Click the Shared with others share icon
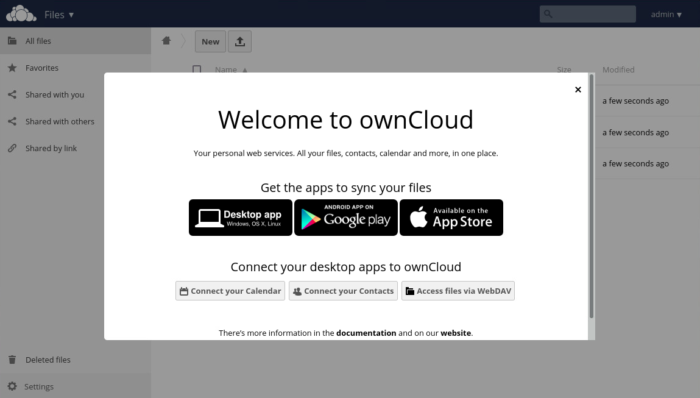The height and width of the screenshot is (398, 700). tap(12, 121)
